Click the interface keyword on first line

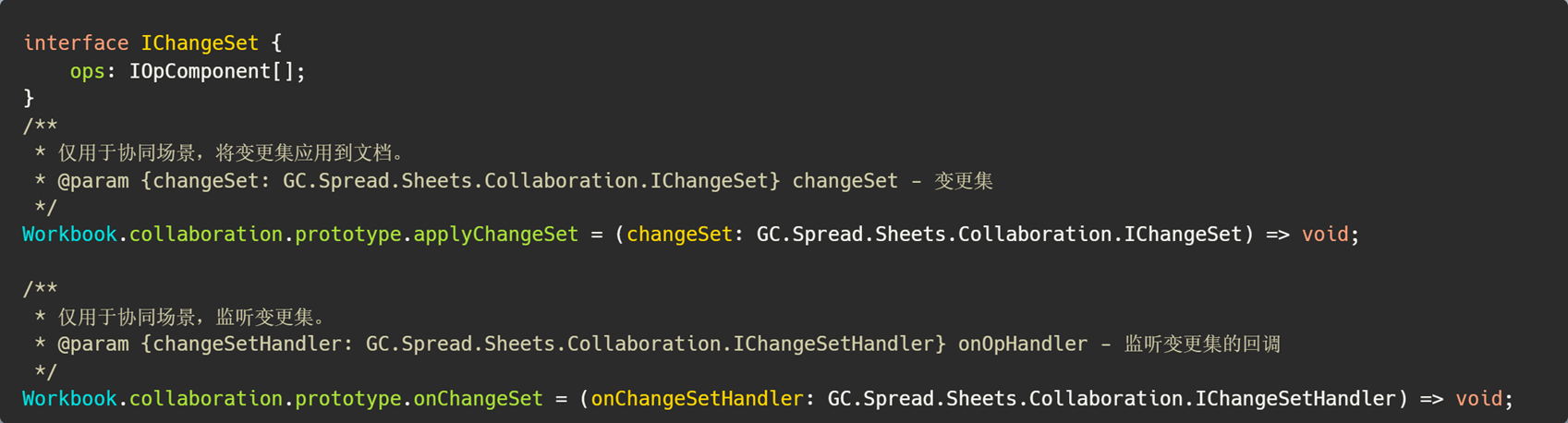pos(76,43)
